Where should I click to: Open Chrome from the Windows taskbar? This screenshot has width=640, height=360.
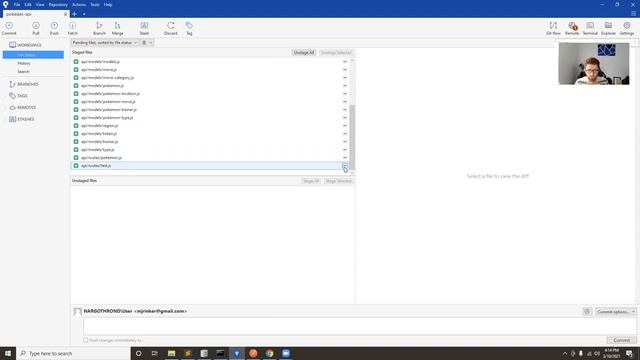(269, 353)
